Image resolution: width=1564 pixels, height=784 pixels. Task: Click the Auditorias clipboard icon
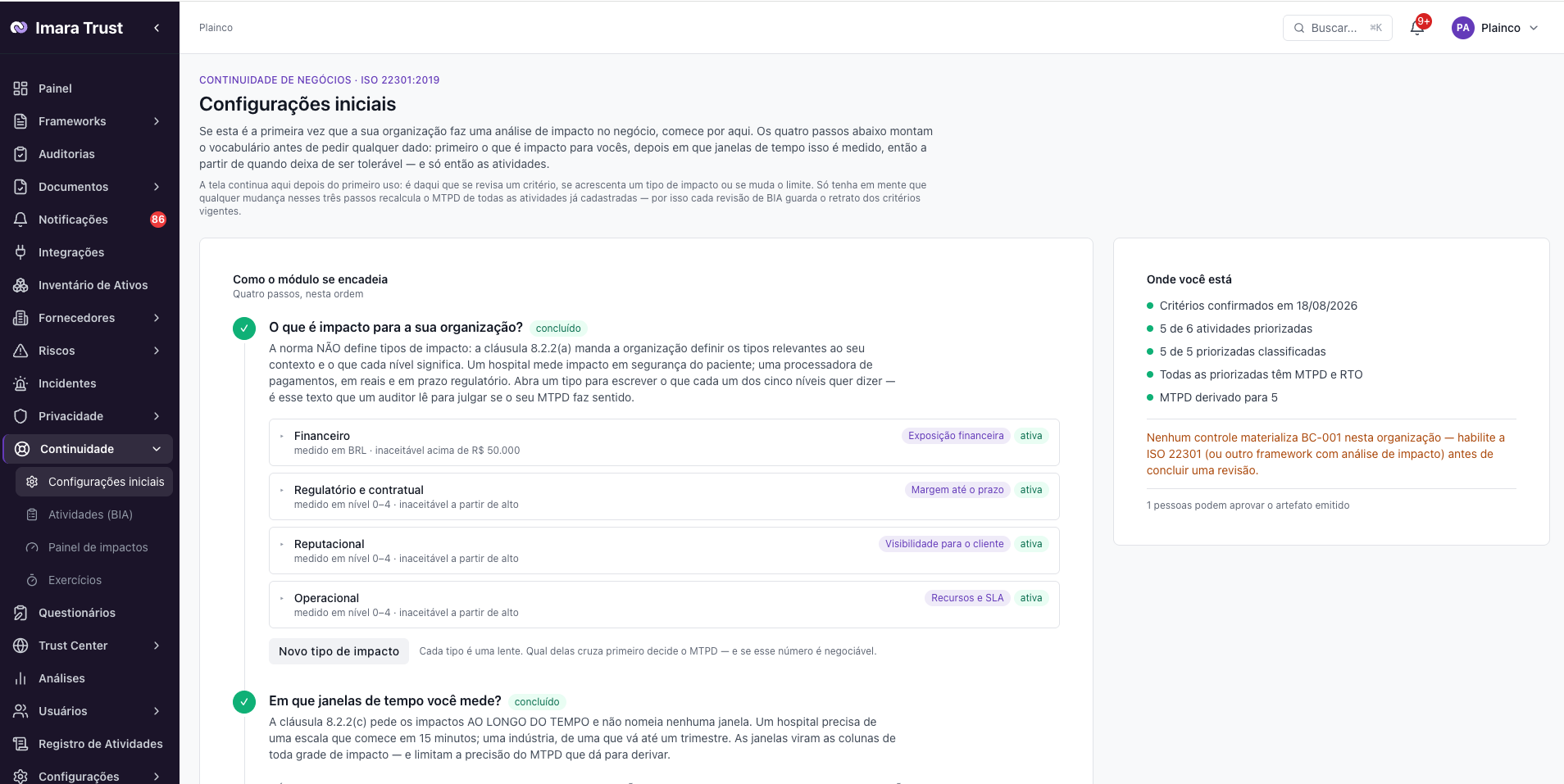click(20, 154)
